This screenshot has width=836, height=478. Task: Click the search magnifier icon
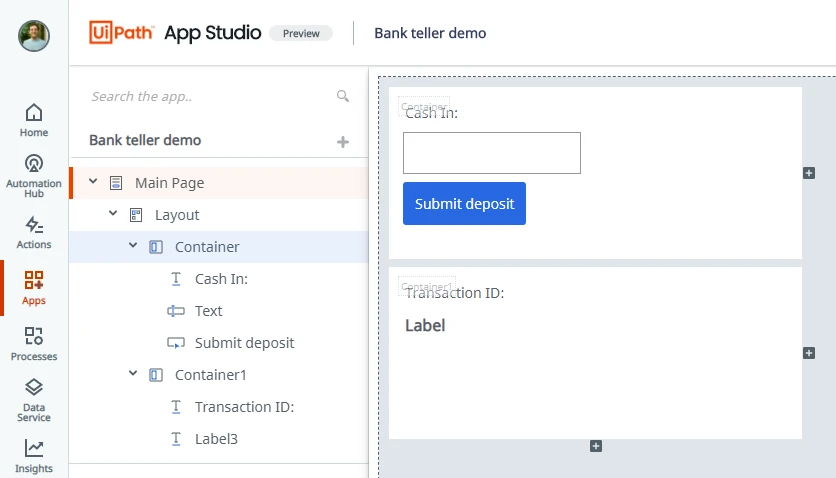coord(343,96)
